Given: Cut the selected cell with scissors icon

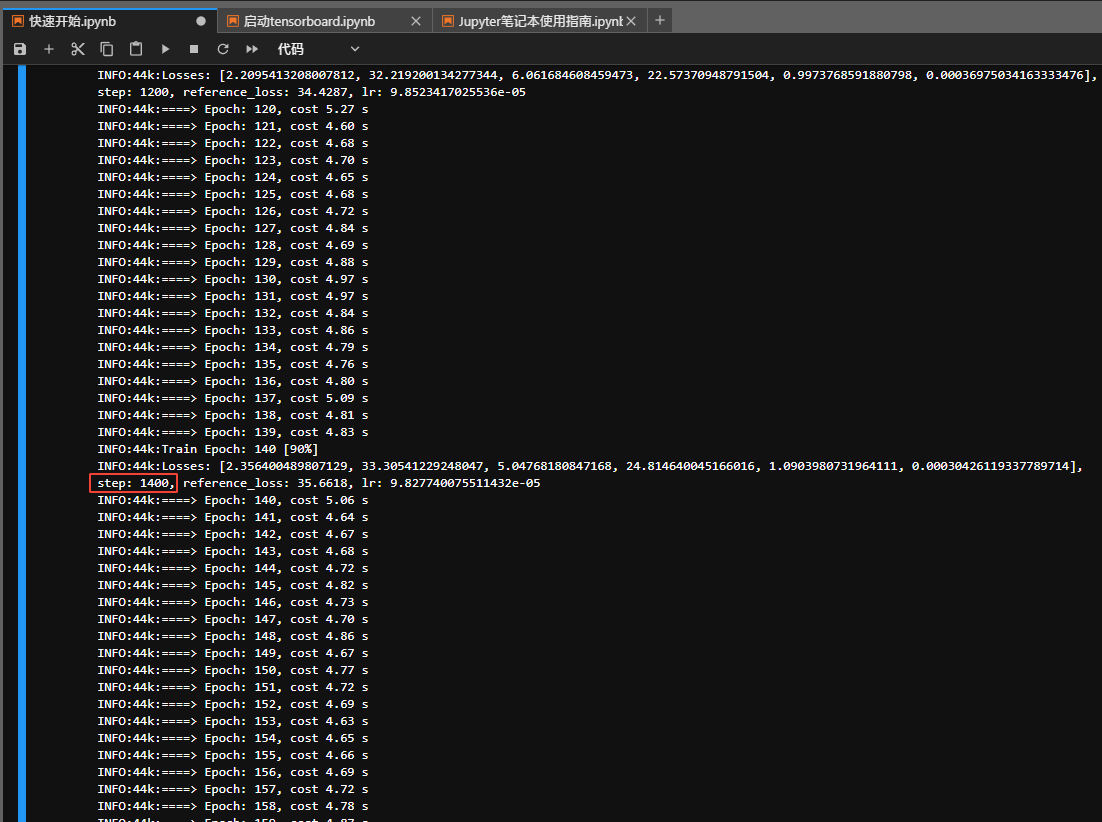Looking at the screenshot, I should coord(78,49).
